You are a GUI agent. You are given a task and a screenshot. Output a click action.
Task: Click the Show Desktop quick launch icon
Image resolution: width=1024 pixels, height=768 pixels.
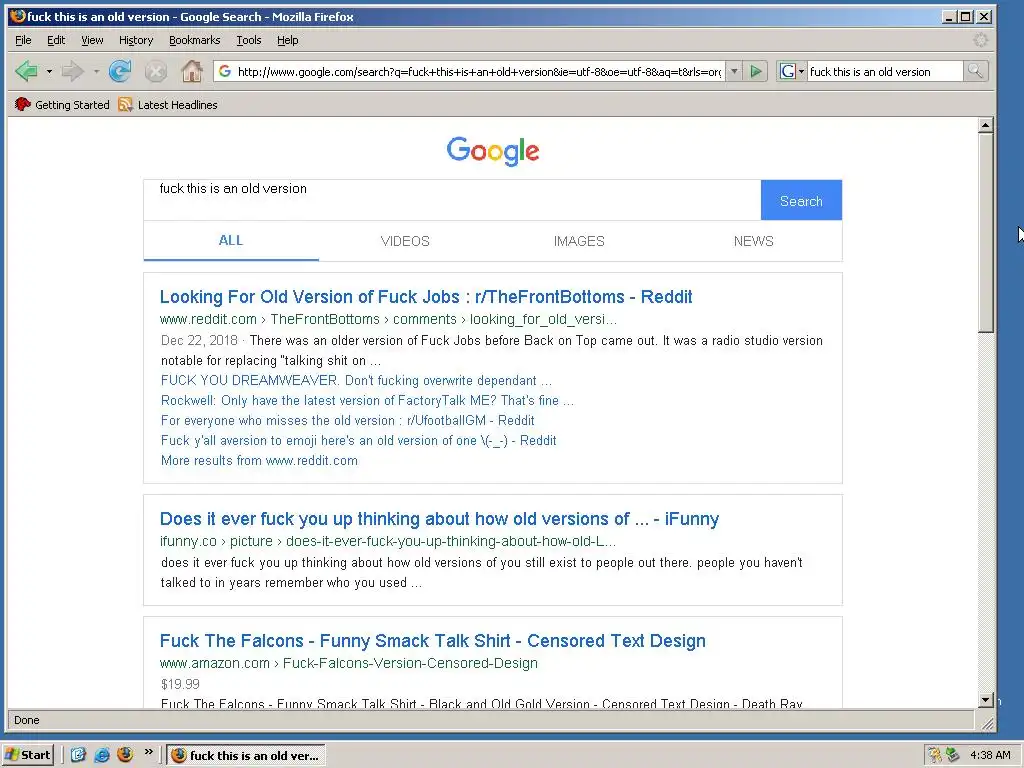pyautogui.click(x=78, y=755)
